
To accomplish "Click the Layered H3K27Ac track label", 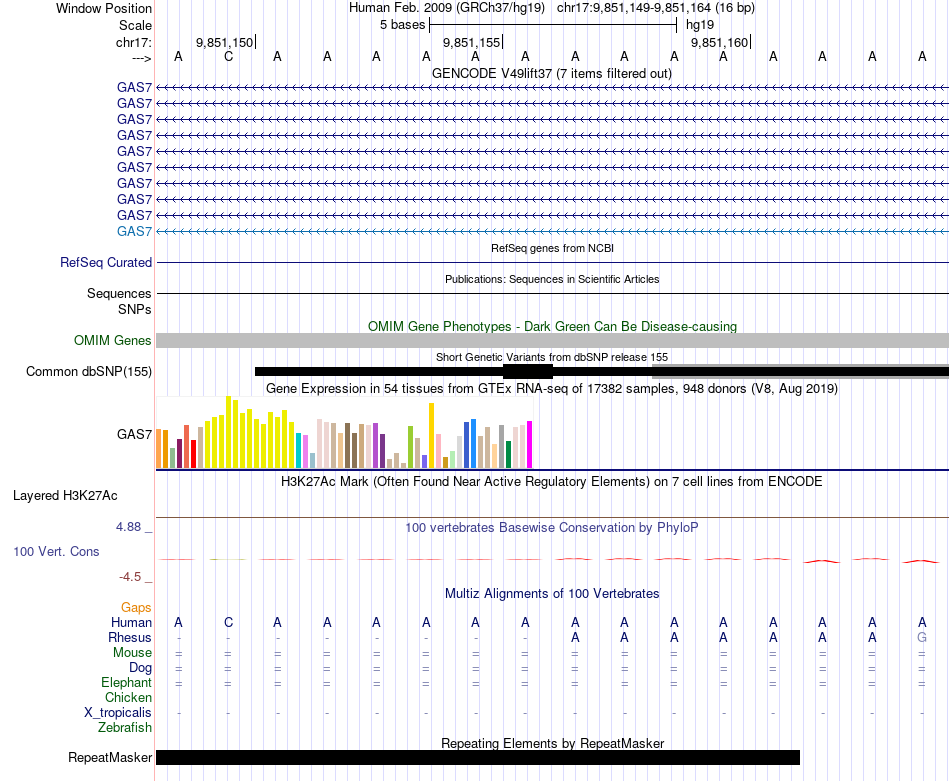I will pos(65,495).
